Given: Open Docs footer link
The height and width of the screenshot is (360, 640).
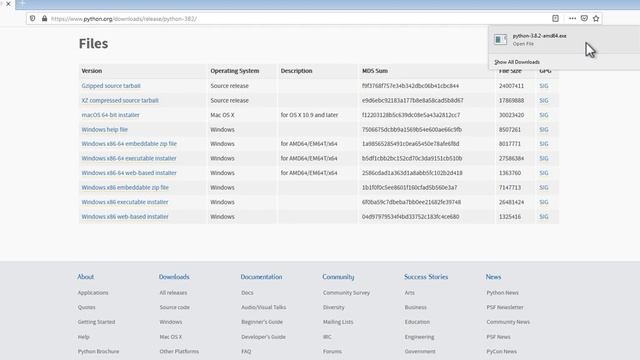Looking at the screenshot, I should [247, 293].
